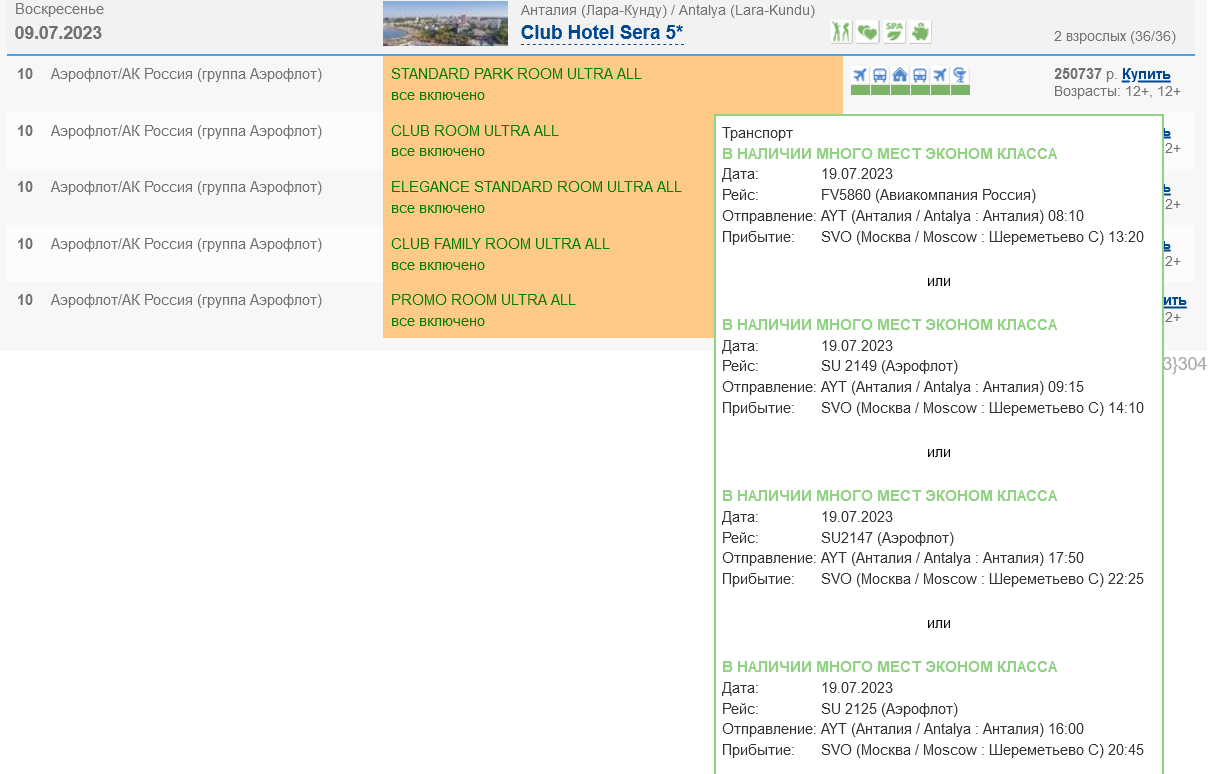Click the piggy bank economy icon

919,33
